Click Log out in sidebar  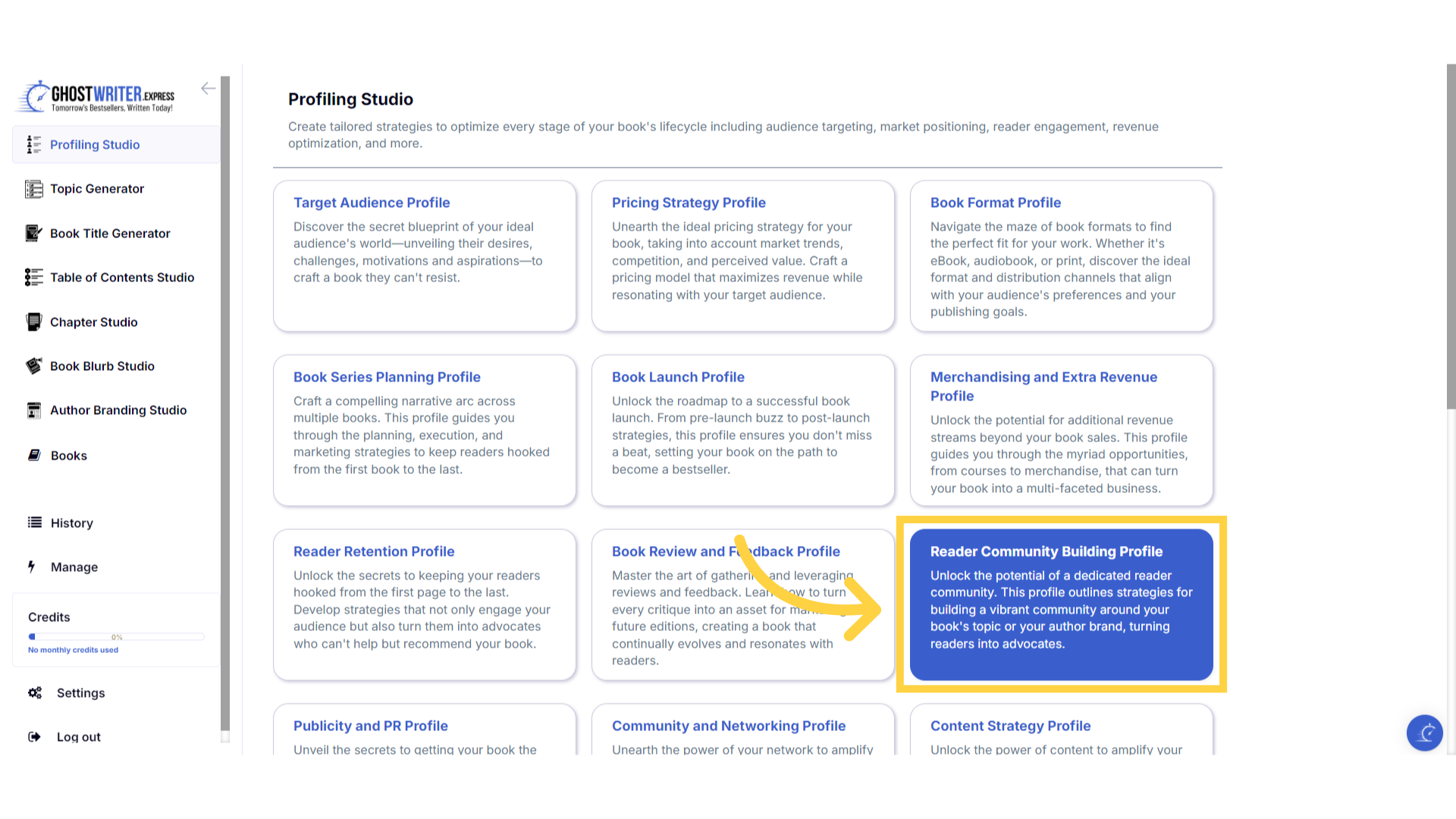click(78, 737)
